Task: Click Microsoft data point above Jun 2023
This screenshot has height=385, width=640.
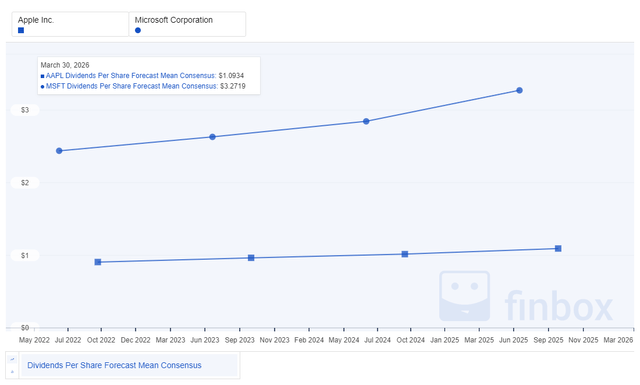Action: (213, 137)
